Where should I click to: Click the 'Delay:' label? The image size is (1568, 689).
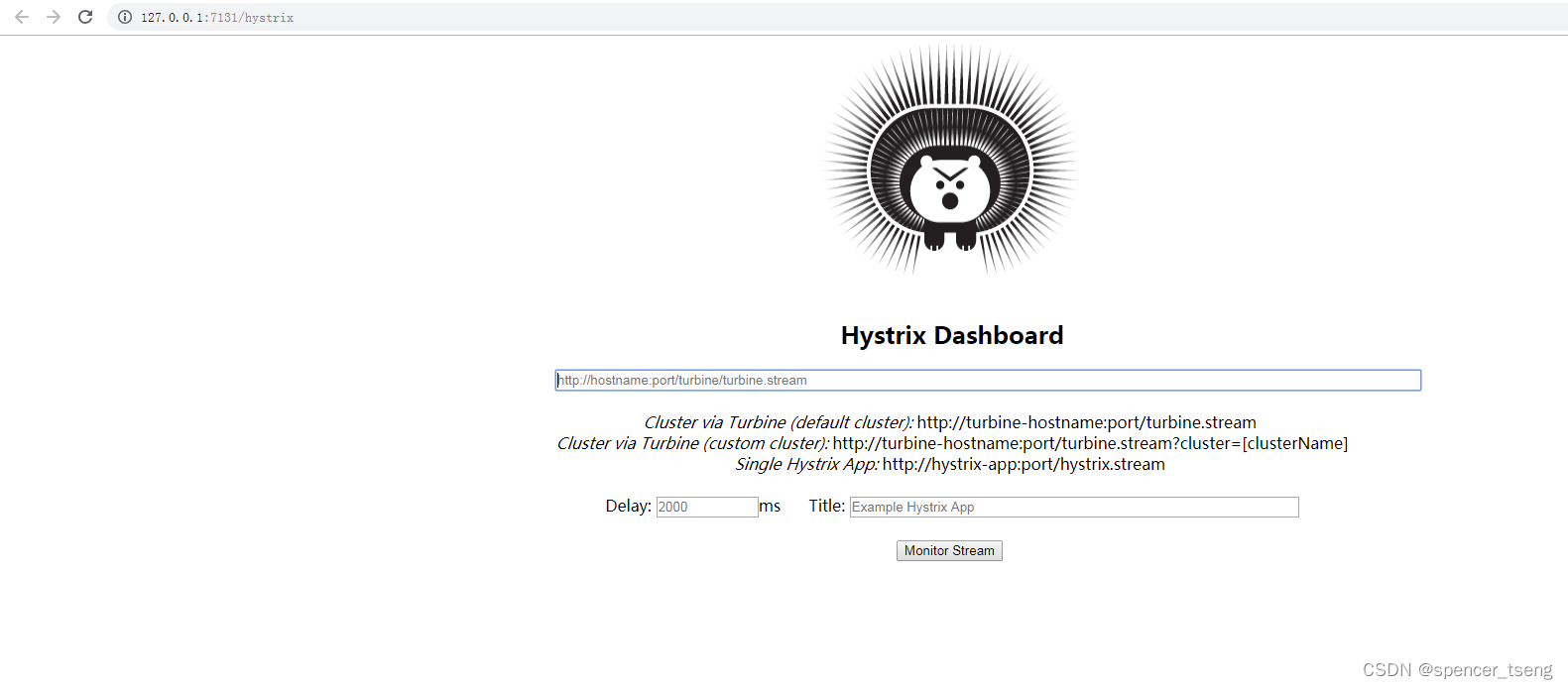628,506
